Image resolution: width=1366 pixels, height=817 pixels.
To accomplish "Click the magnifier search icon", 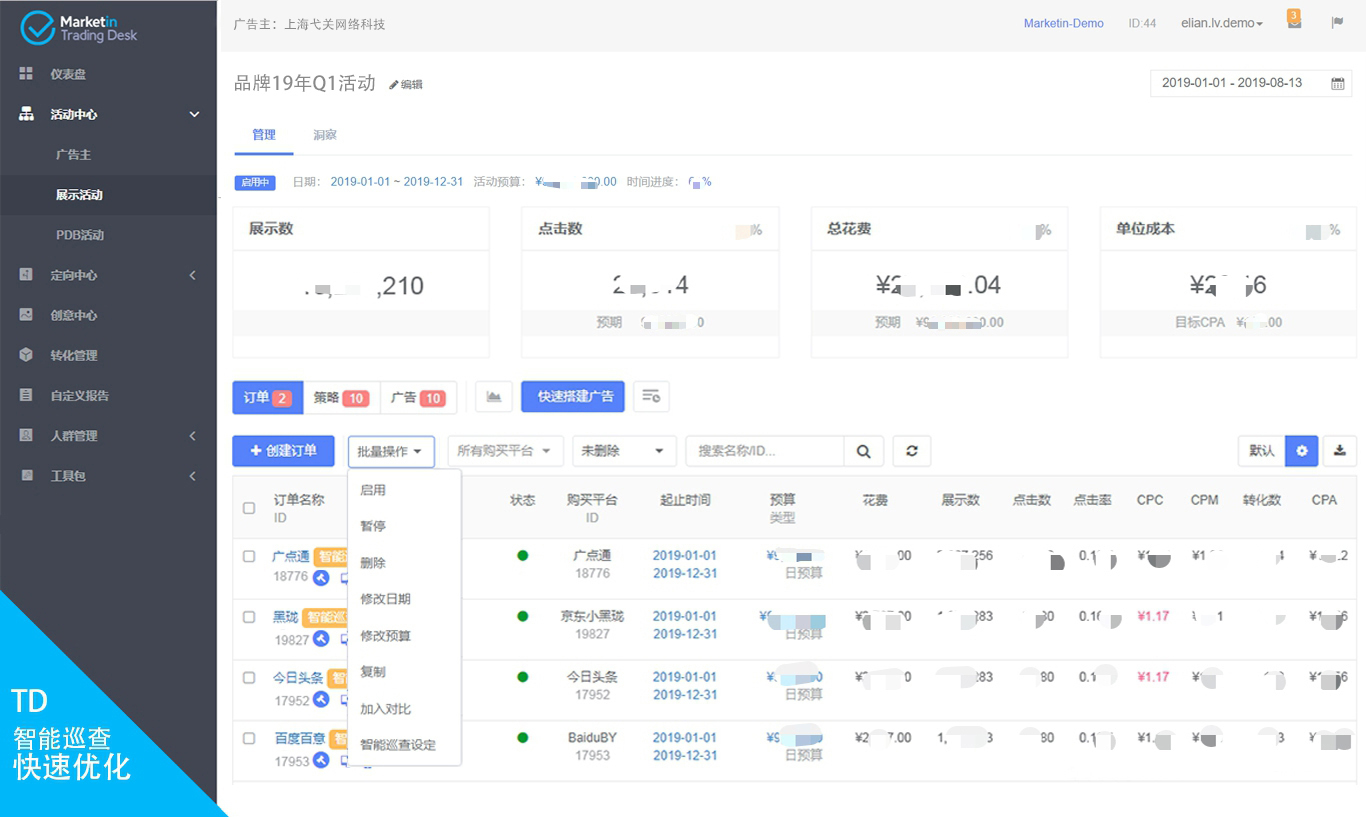I will pyautogui.click(x=863, y=451).
